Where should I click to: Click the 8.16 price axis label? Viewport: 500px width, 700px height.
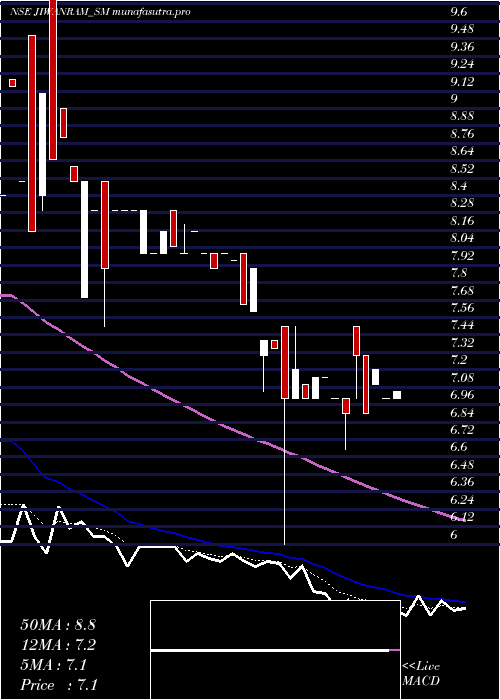click(462, 221)
